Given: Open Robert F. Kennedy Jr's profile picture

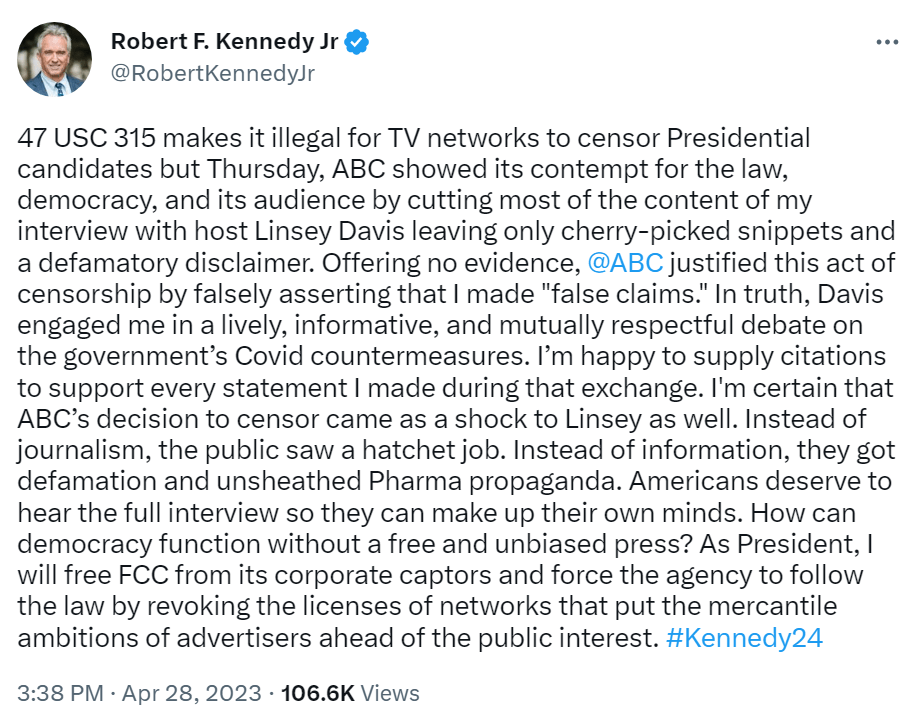Looking at the screenshot, I should tap(54, 59).
